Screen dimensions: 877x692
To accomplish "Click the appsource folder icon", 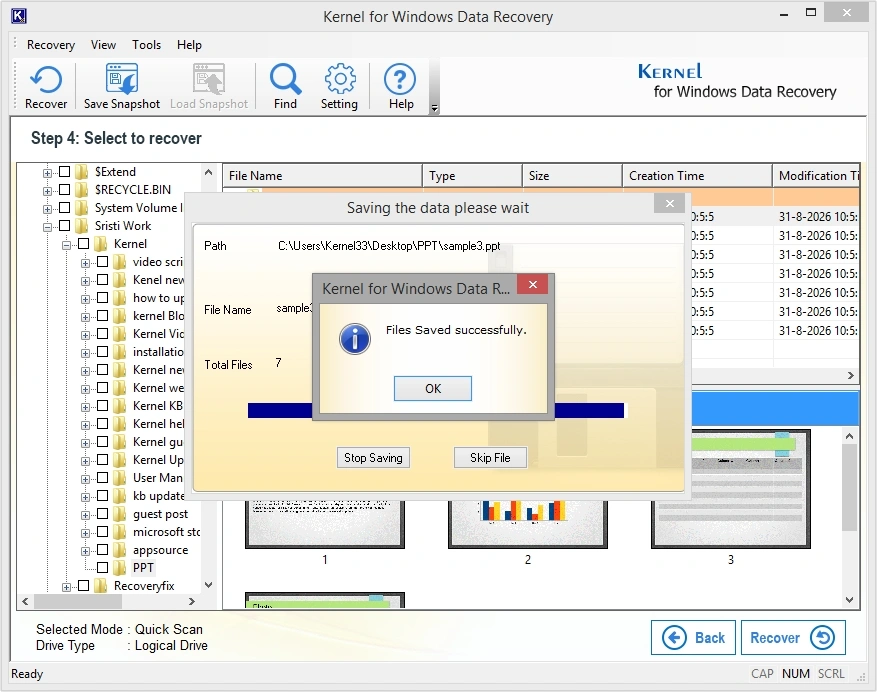I will [x=119, y=550].
